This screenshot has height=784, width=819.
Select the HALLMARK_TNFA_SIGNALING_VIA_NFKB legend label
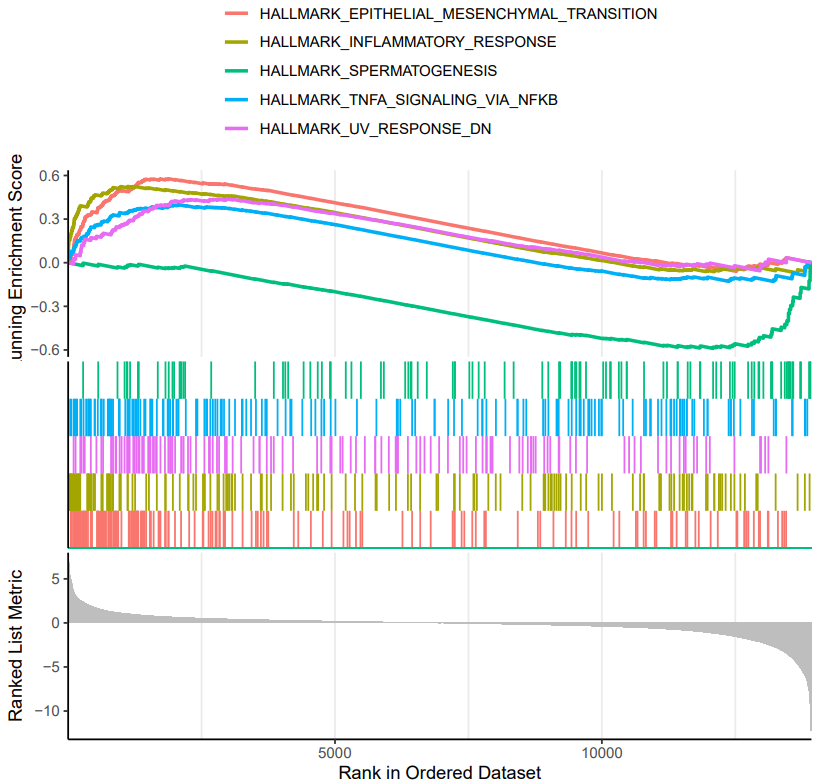(408, 100)
